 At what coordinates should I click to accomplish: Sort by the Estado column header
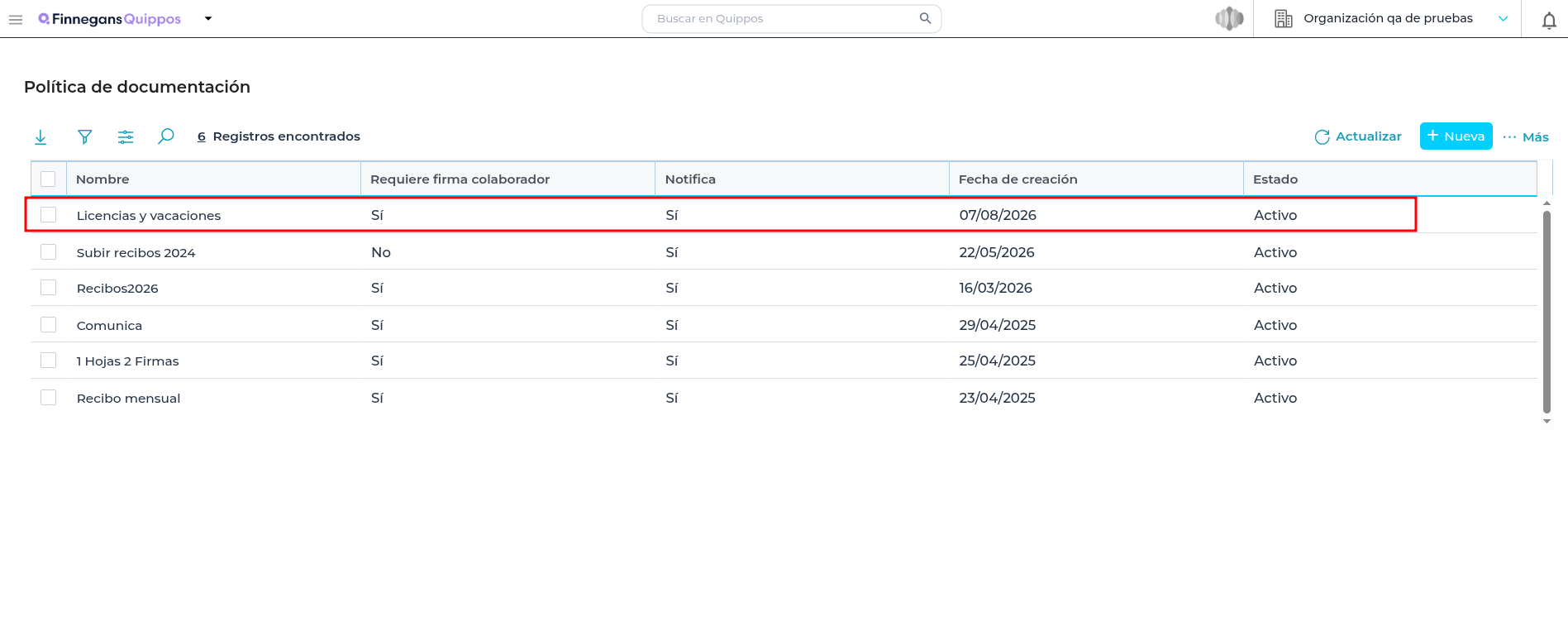pos(1390,179)
